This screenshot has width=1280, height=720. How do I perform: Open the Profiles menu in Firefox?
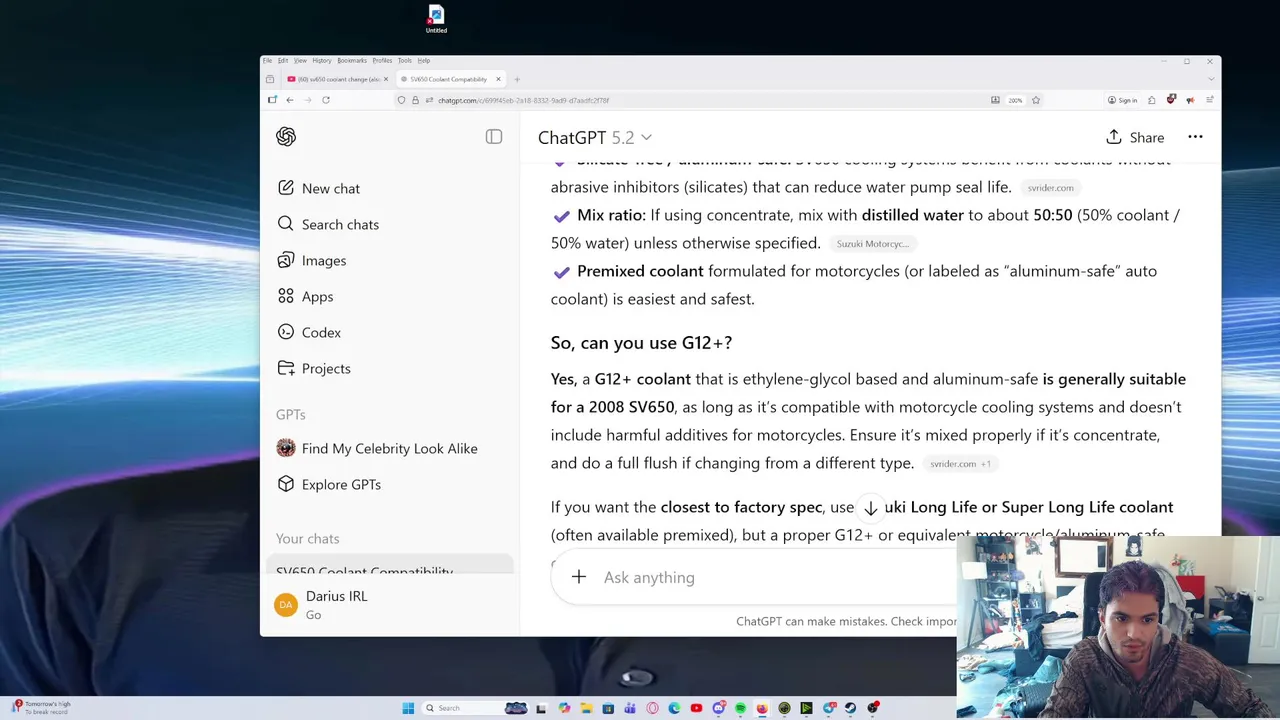[x=383, y=60]
